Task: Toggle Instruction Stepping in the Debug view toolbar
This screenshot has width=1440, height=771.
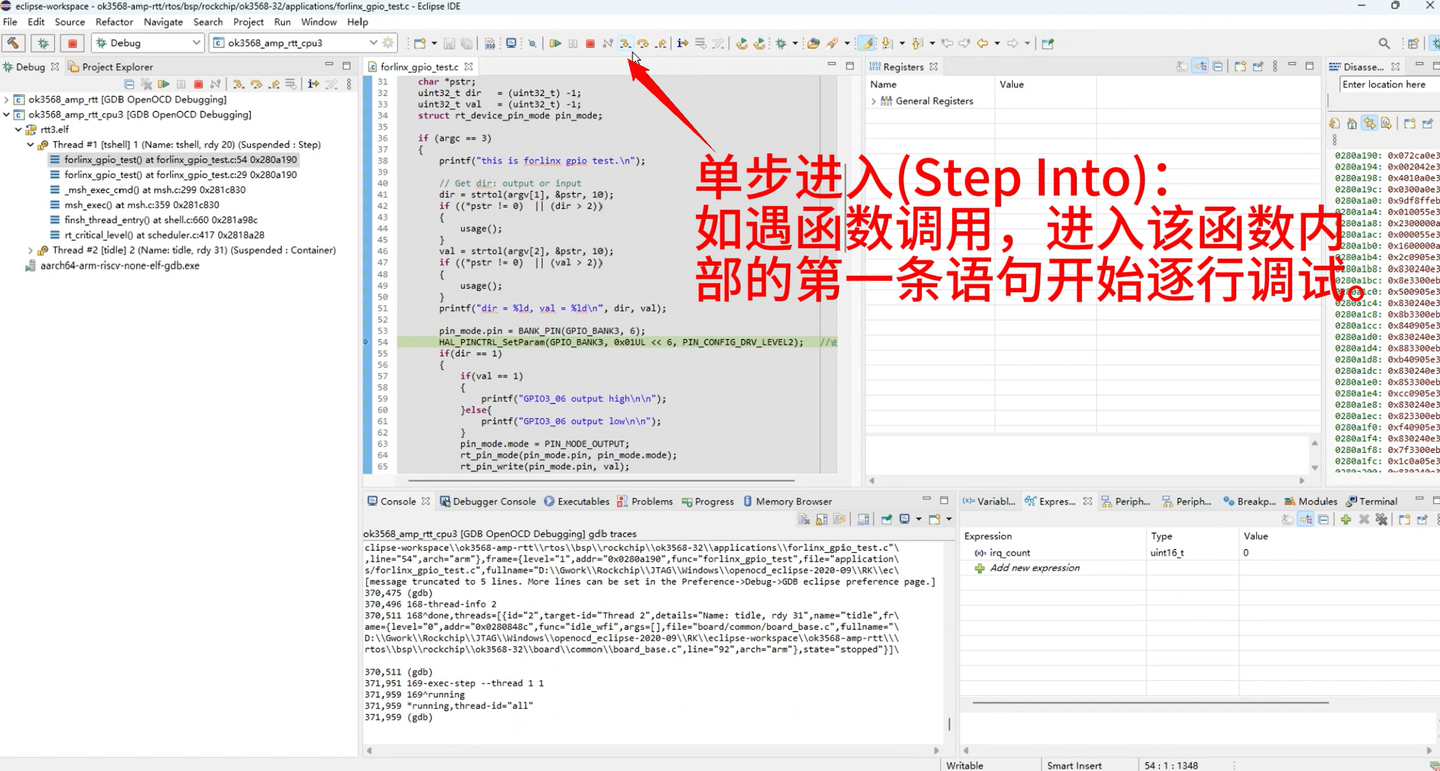Action: coord(313,85)
